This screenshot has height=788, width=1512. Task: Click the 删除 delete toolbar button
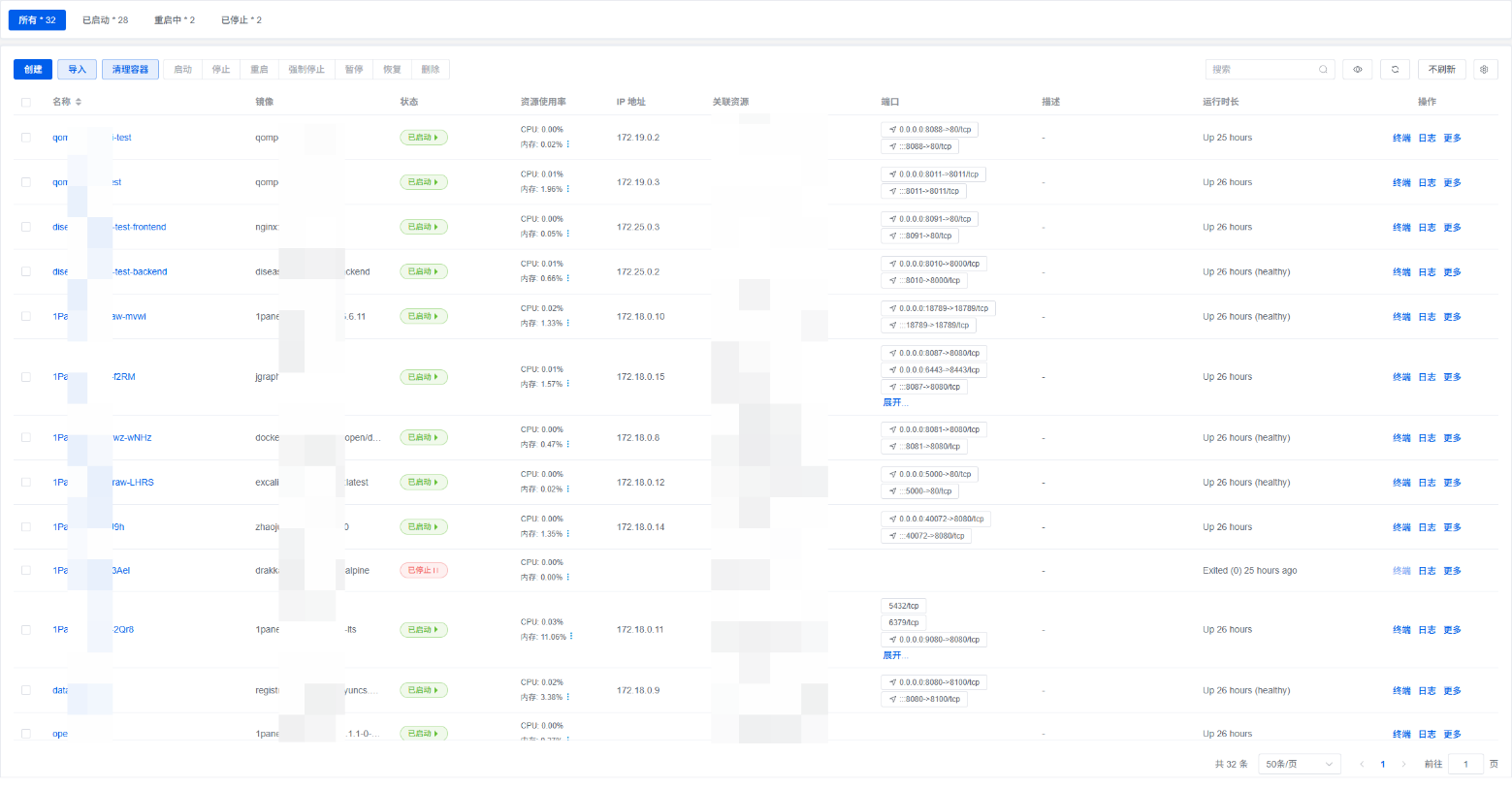(x=431, y=70)
